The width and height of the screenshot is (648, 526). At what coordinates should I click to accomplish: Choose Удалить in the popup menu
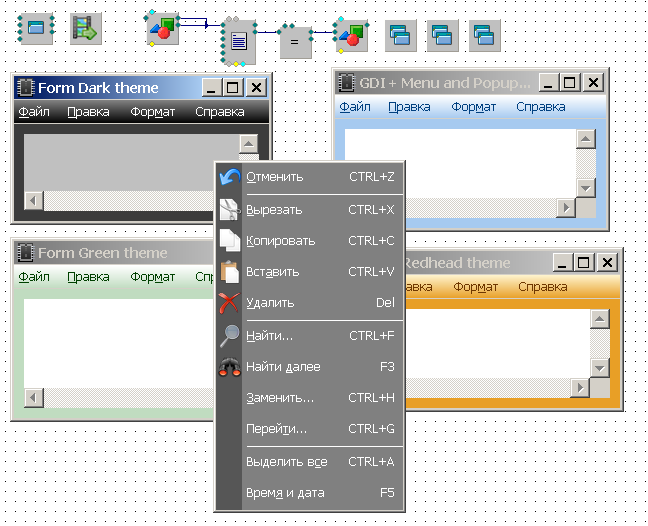click(x=310, y=303)
